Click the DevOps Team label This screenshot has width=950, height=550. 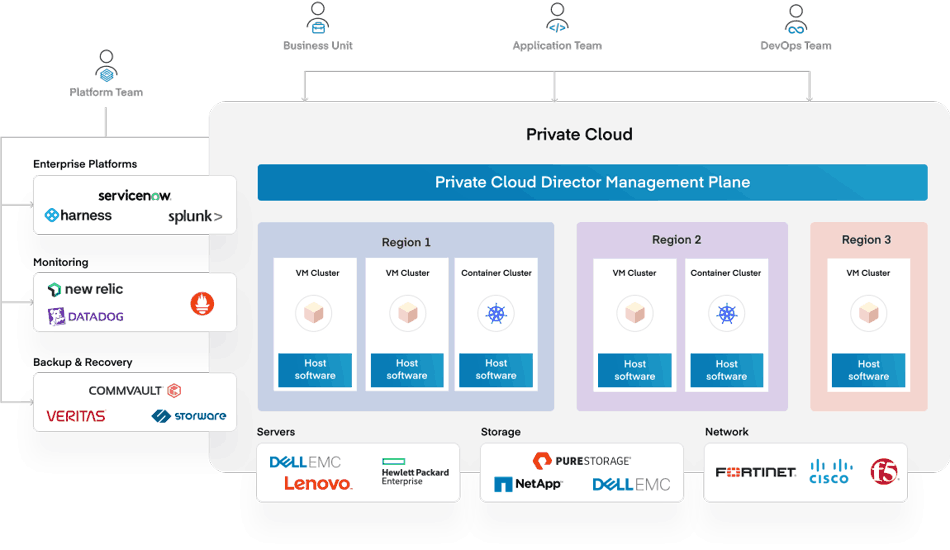796,45
